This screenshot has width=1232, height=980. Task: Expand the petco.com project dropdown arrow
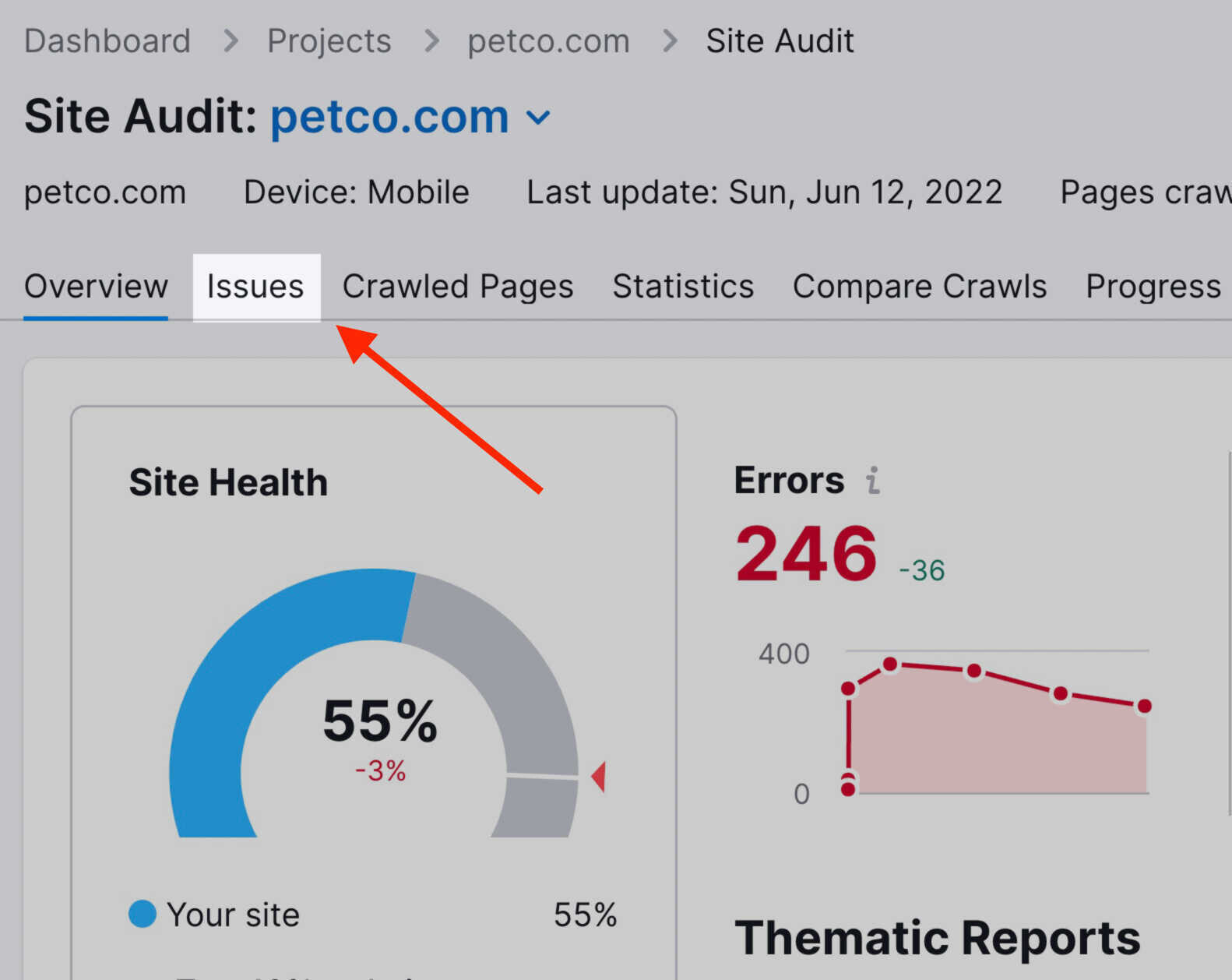click(538, 118)
